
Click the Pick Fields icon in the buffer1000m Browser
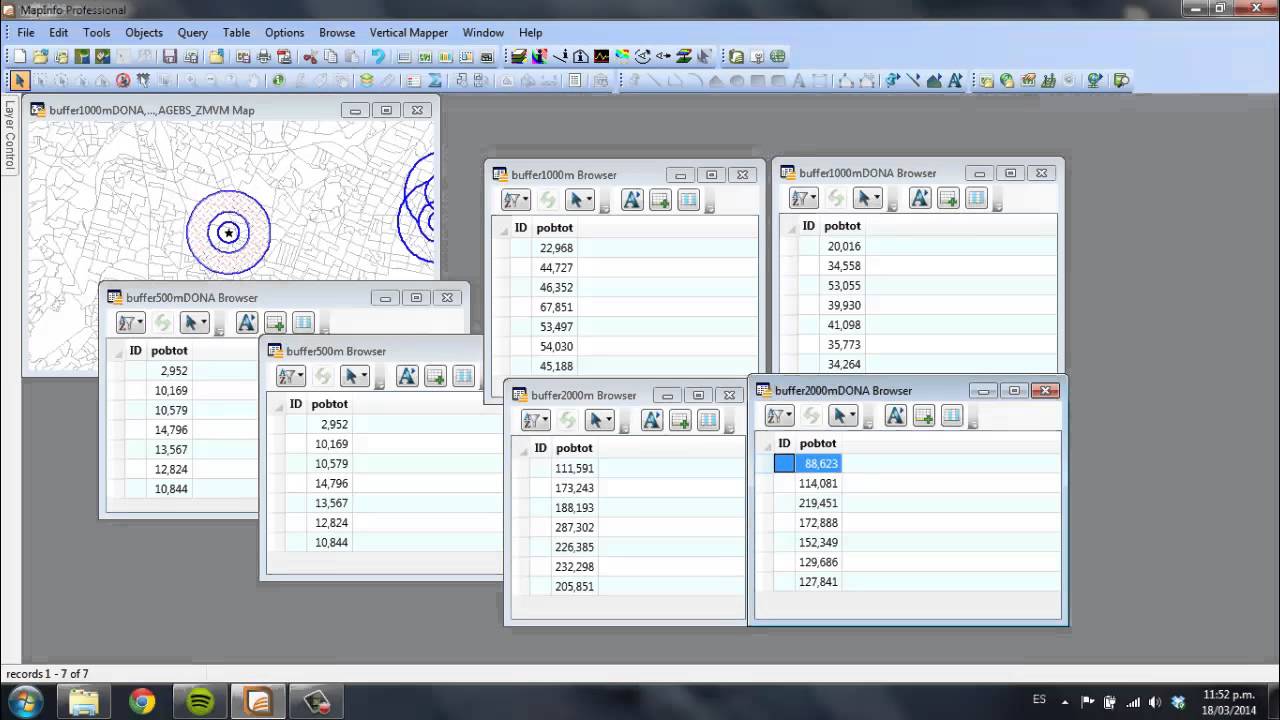click(688, 200)
